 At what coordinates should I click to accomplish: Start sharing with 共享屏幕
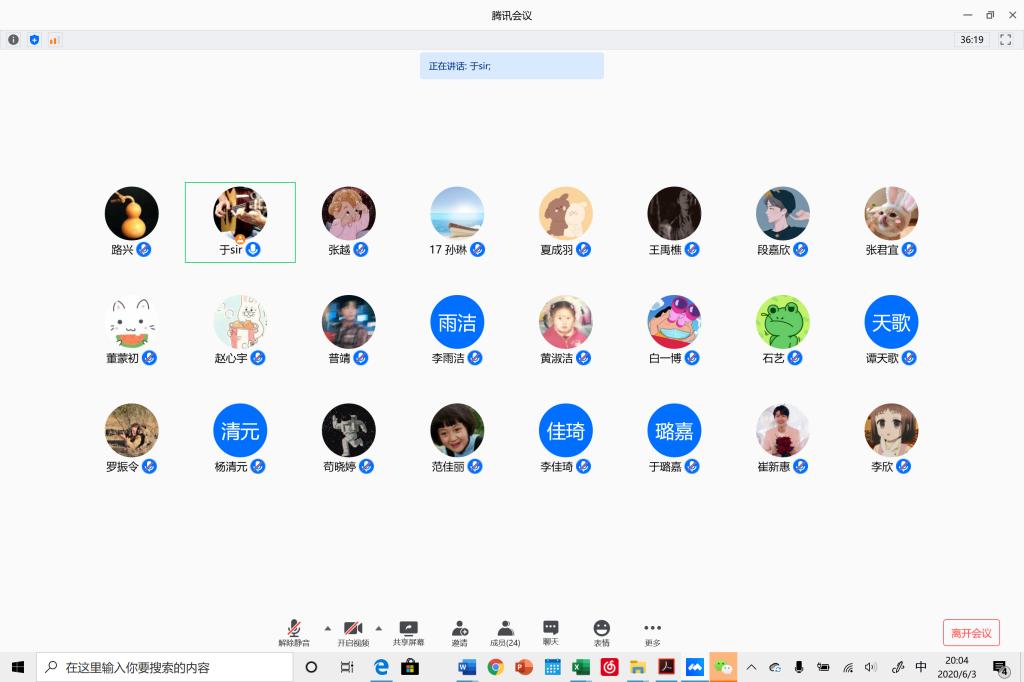(408, 632)
